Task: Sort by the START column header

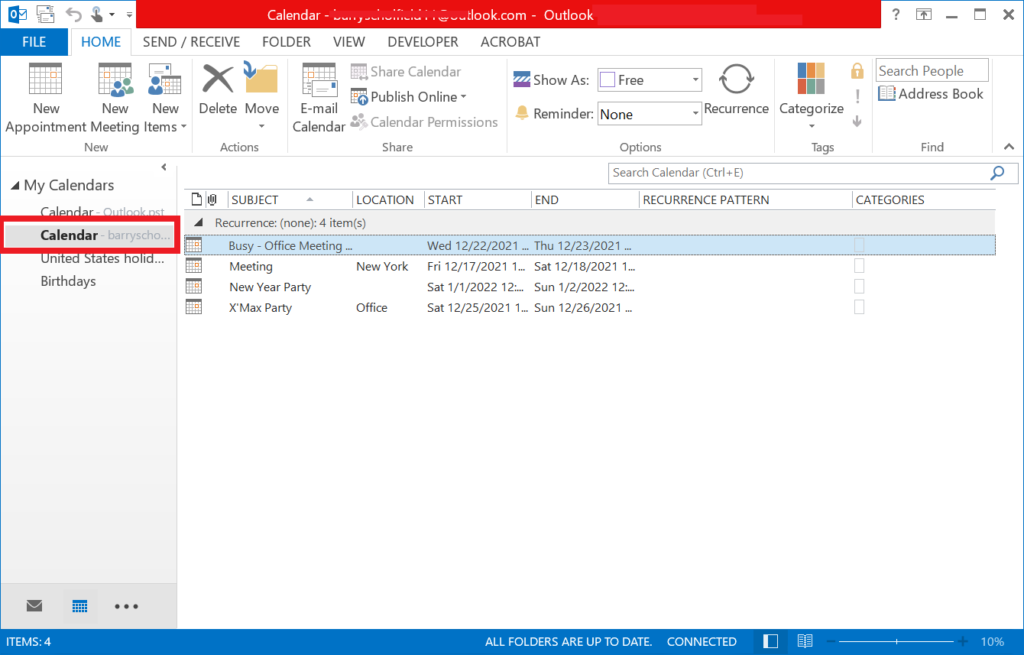Action: tap(477, 200)
